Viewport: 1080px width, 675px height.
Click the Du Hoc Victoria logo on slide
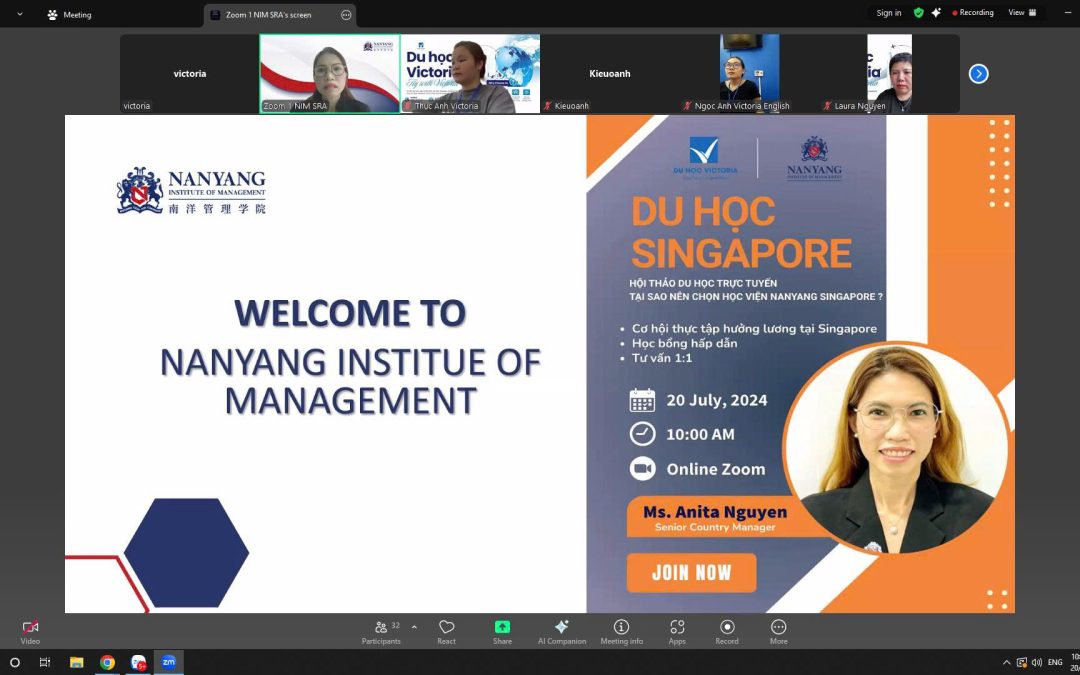tap(705, 158)
